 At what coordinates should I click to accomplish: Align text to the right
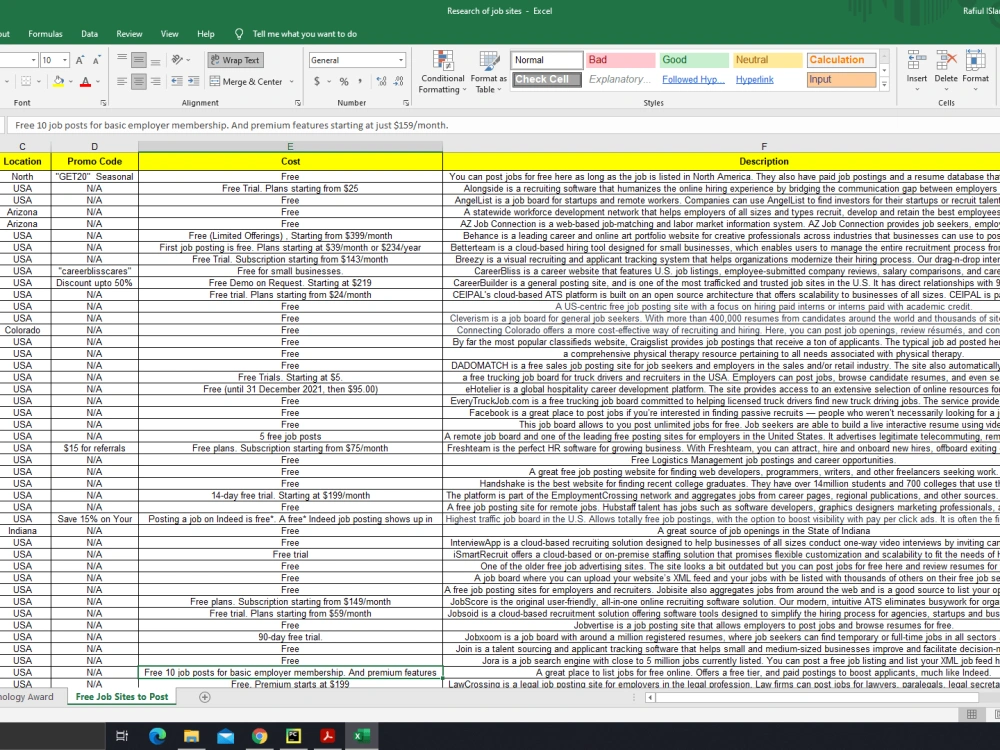point(155,81)
